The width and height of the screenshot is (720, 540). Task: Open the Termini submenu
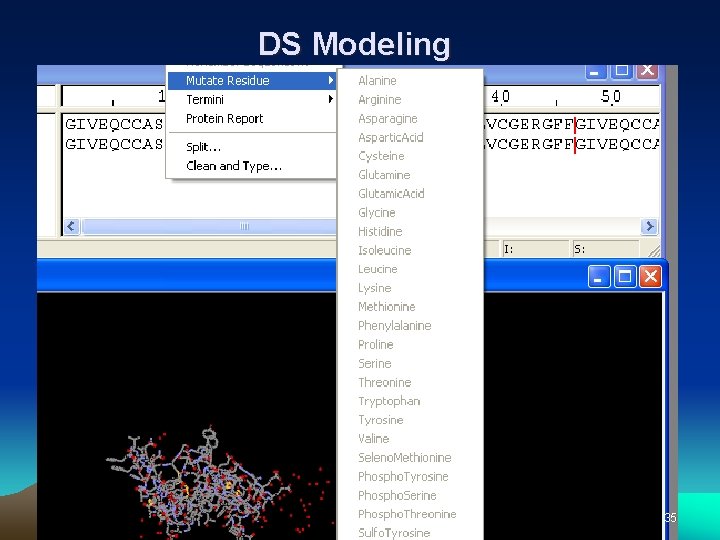(x=252, y=100)
